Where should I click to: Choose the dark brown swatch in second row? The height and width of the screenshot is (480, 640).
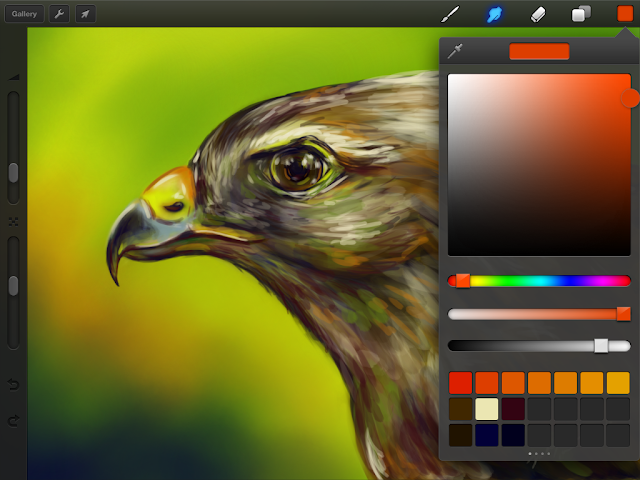pos(460,409)
